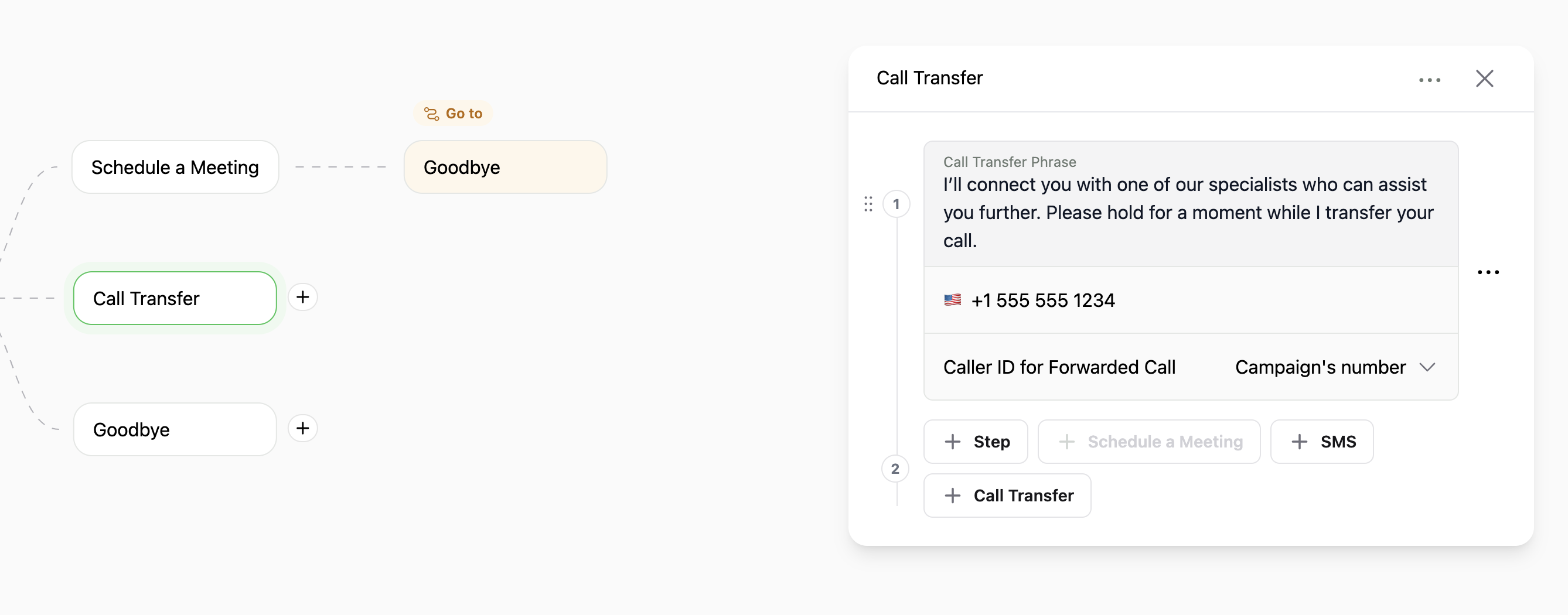Add a new Step
1568x615 pixels.
pos(975,442)
